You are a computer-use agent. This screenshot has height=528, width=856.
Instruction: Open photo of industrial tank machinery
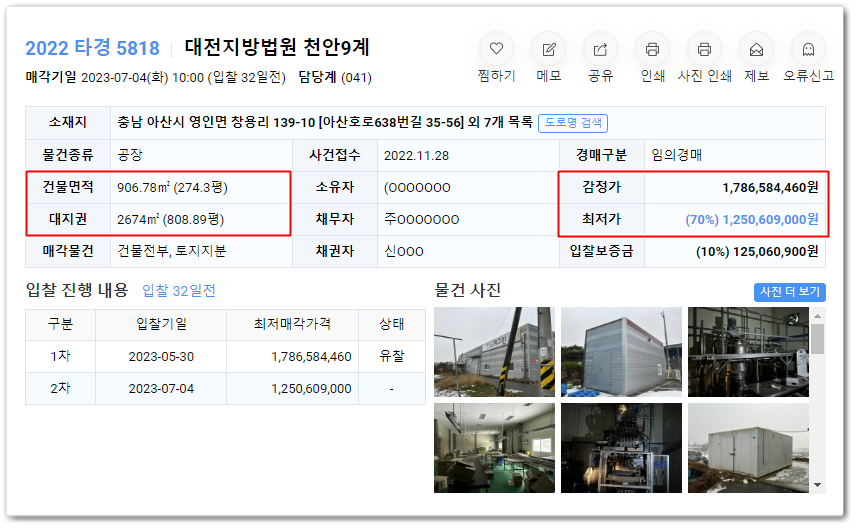pos(748,352)
